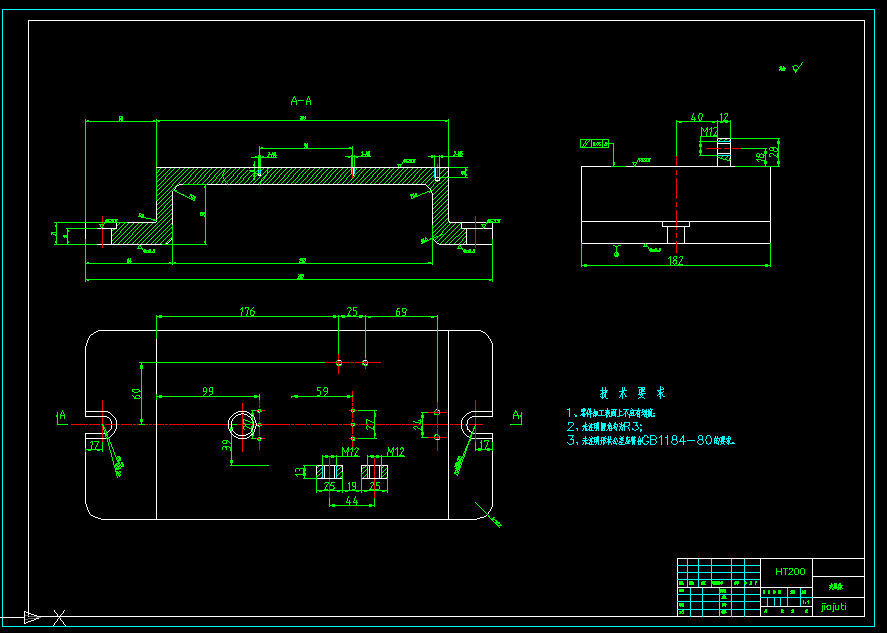Click the UCS origin icon at bottom-left

32,617
